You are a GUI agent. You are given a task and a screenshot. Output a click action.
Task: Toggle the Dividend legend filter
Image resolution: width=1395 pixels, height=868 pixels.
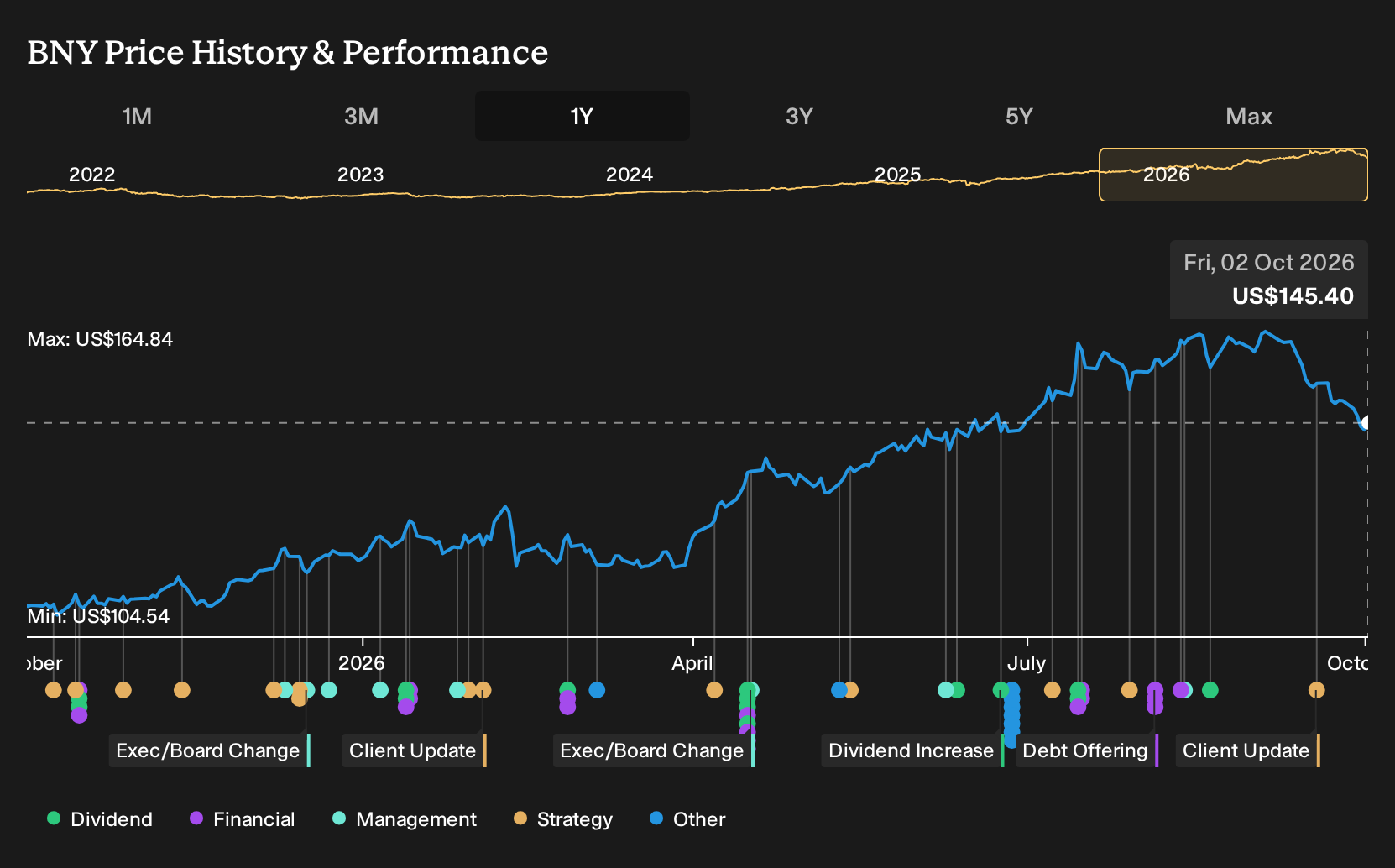(x=100, y=819)
